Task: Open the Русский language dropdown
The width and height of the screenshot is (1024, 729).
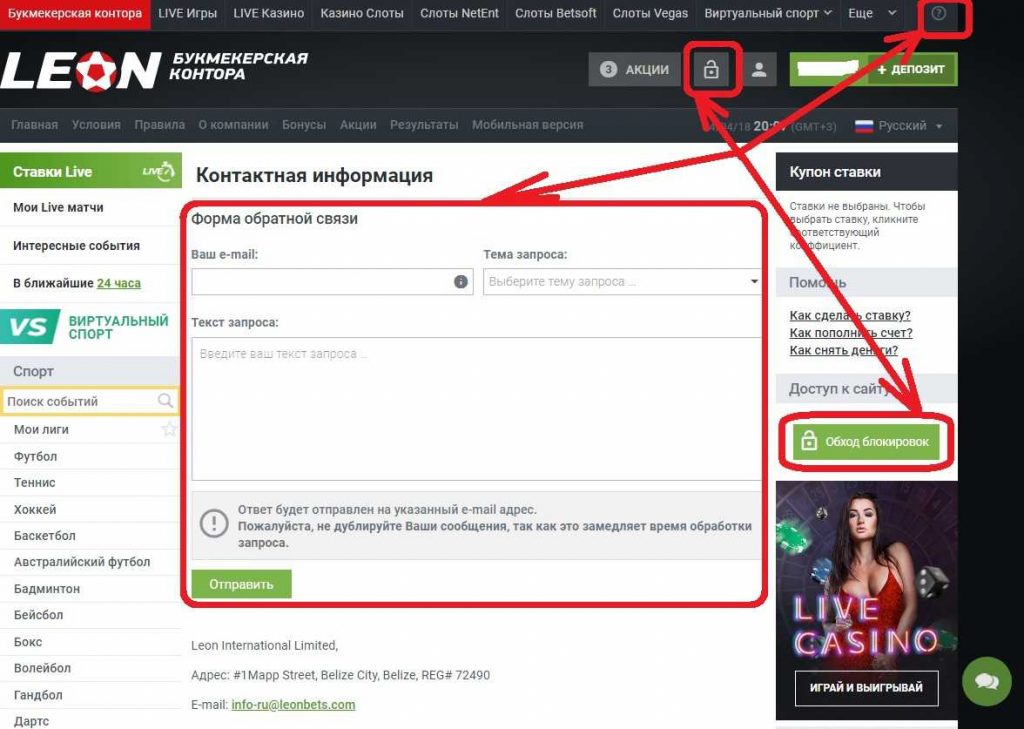Action: click(x=900, y=125)
